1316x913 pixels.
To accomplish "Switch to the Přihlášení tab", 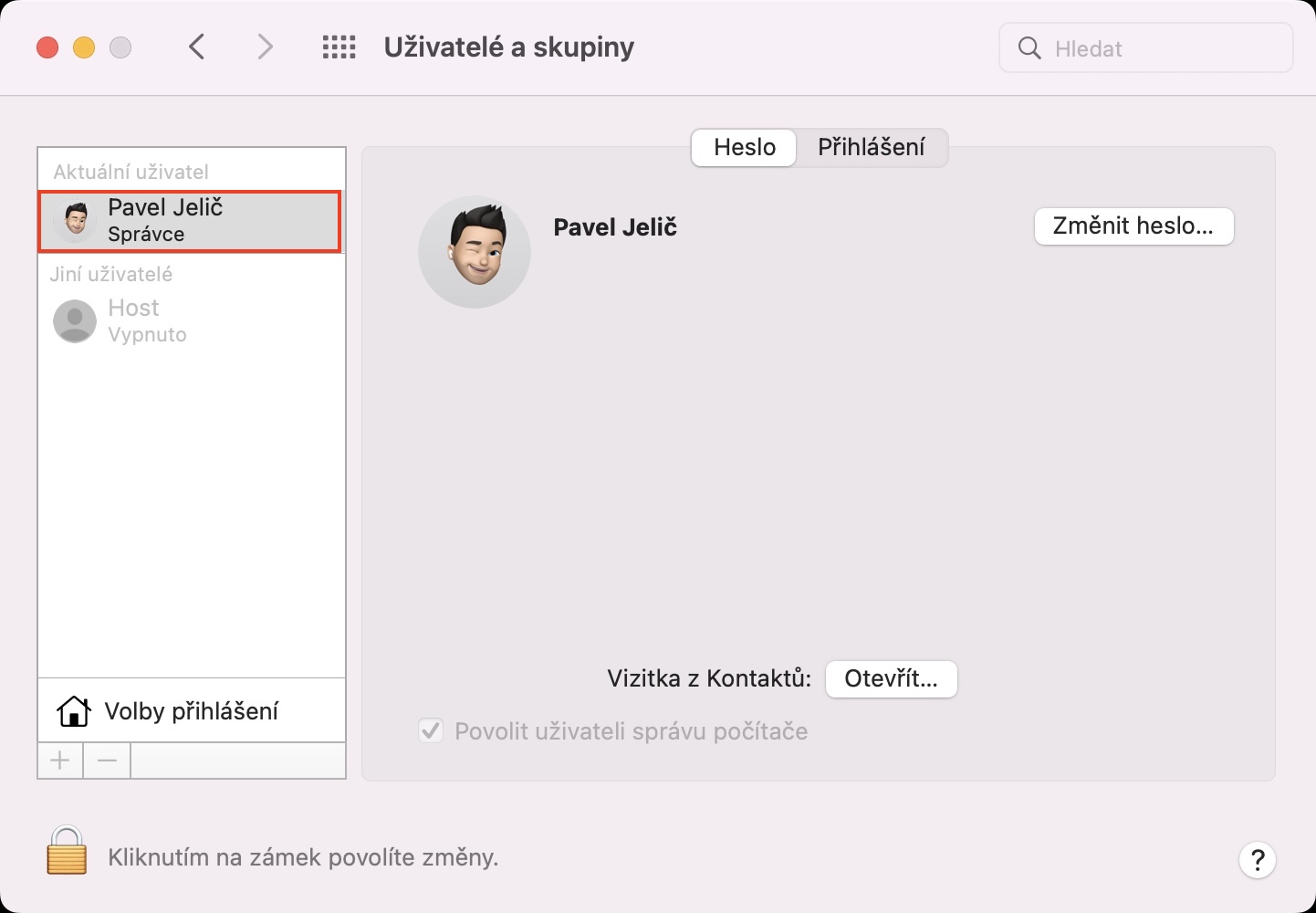I will click(871, 148).
